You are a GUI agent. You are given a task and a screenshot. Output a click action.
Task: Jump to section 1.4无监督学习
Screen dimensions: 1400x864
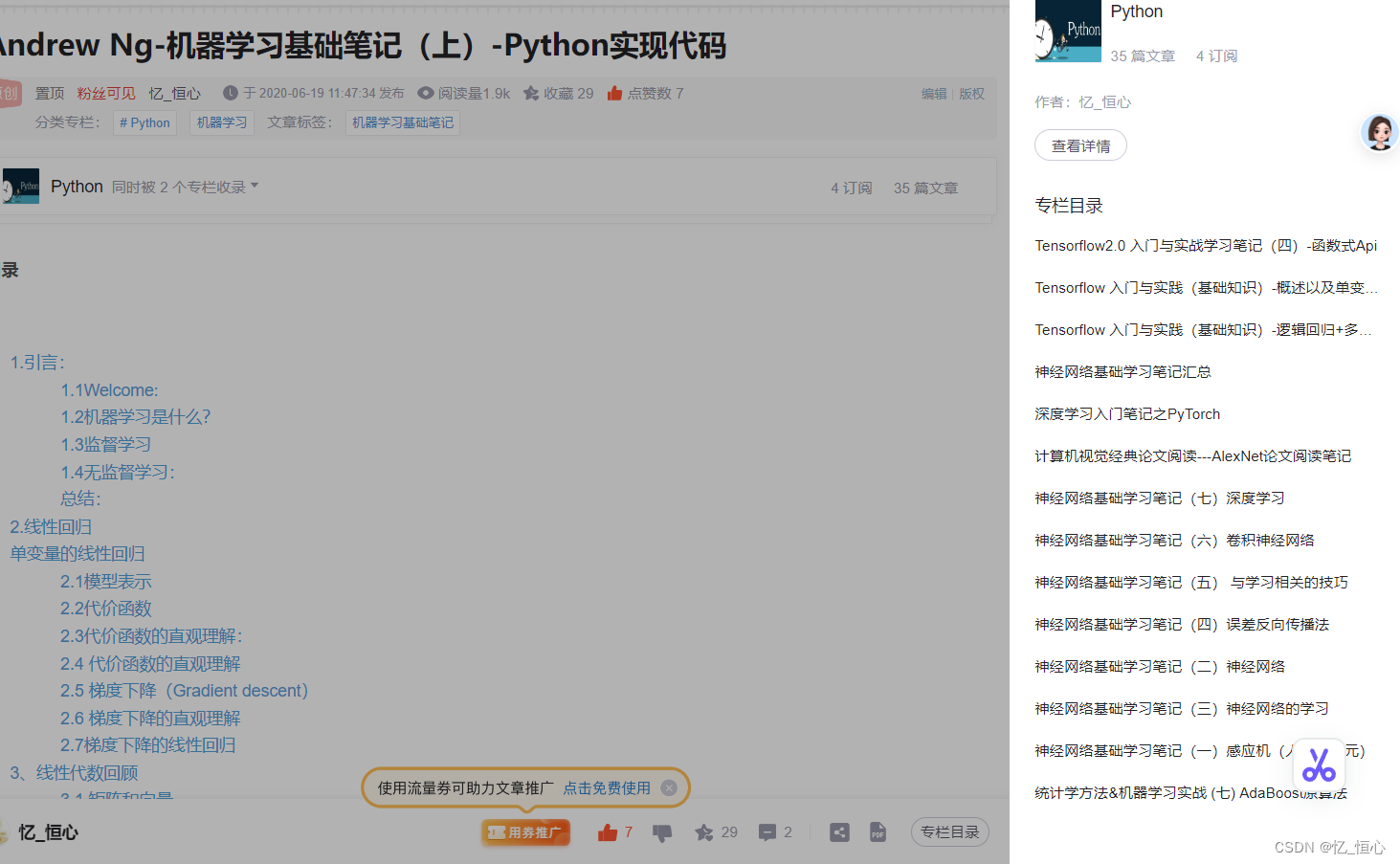pos(118,473)
